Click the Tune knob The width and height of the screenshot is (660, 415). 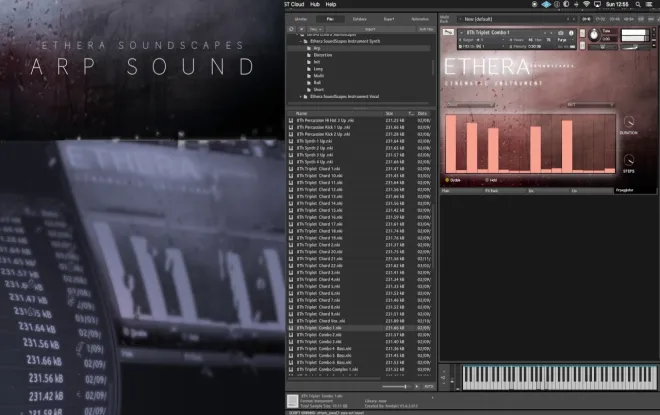point(594,35)
